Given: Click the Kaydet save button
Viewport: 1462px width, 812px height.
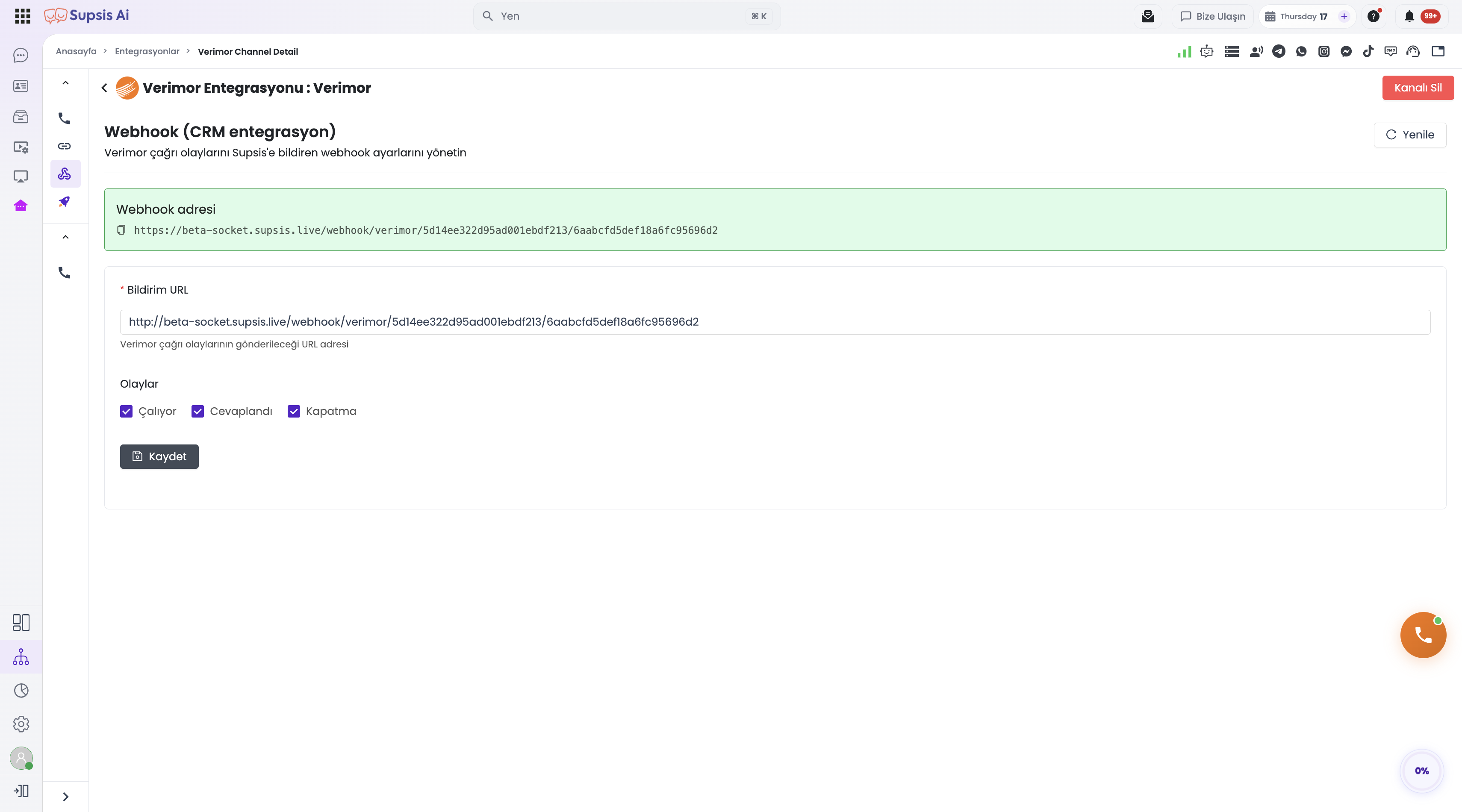Looking at the screenshot, I should pyautogui.click(x=159, y=457).
